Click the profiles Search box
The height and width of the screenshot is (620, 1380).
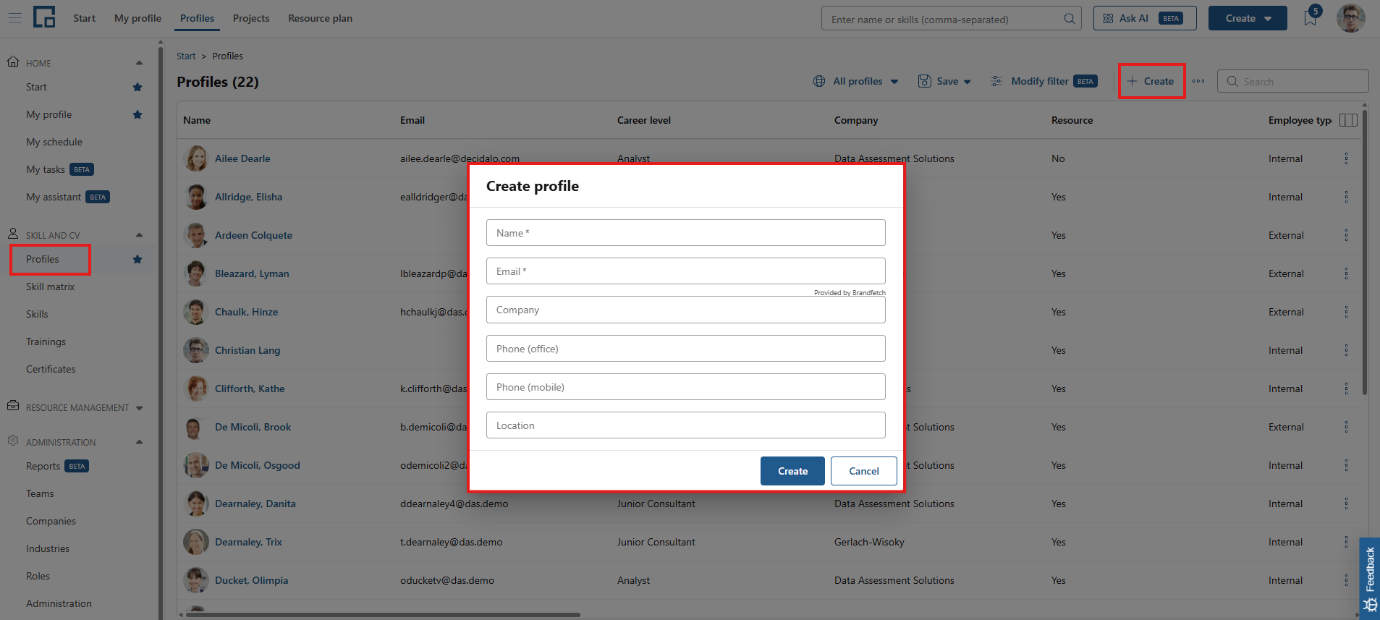[1293, 82]
